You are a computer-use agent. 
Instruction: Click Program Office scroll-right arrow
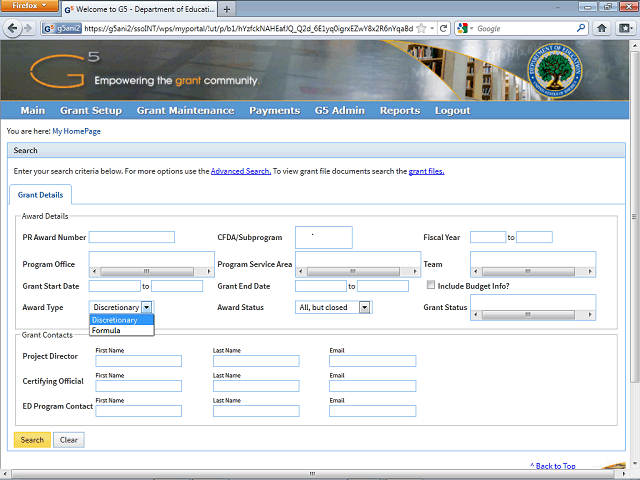click(209, 271)
